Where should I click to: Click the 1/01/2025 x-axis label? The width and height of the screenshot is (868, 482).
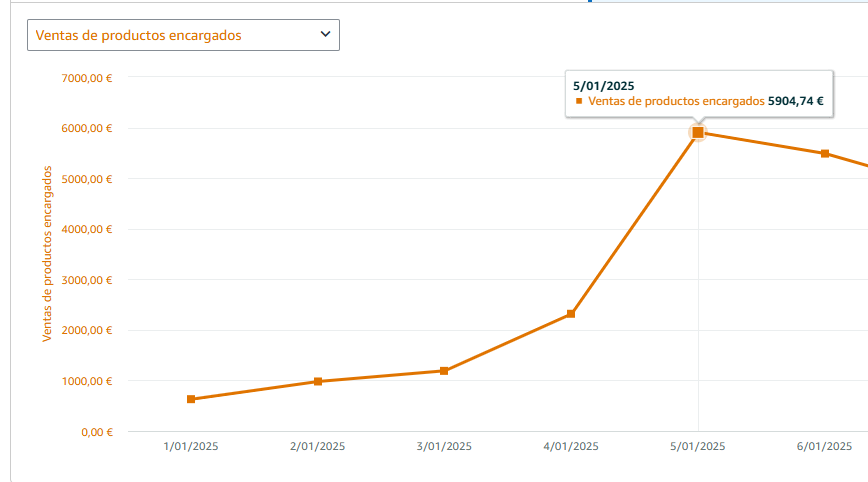[191, 447]
